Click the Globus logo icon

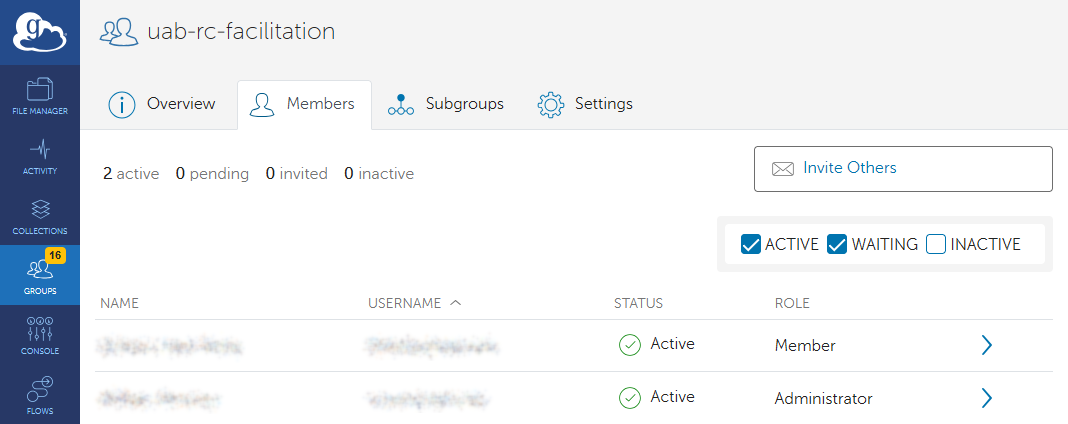(39, 32)
